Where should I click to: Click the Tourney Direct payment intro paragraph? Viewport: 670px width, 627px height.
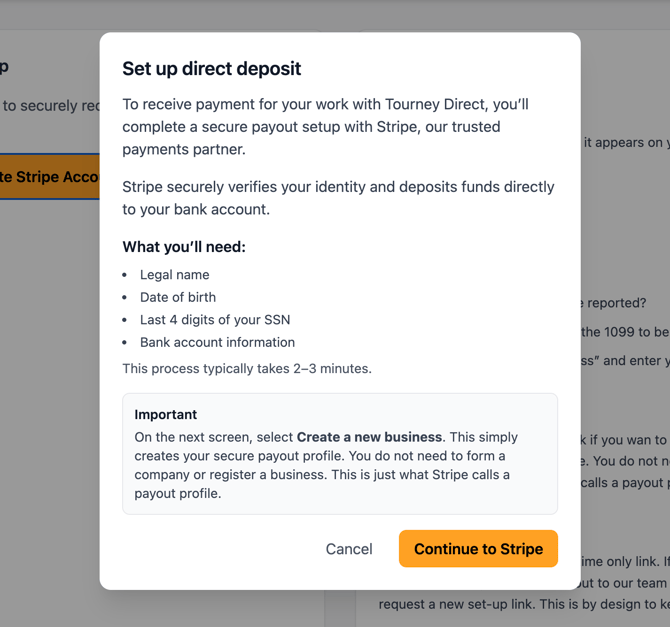(325, 127)
